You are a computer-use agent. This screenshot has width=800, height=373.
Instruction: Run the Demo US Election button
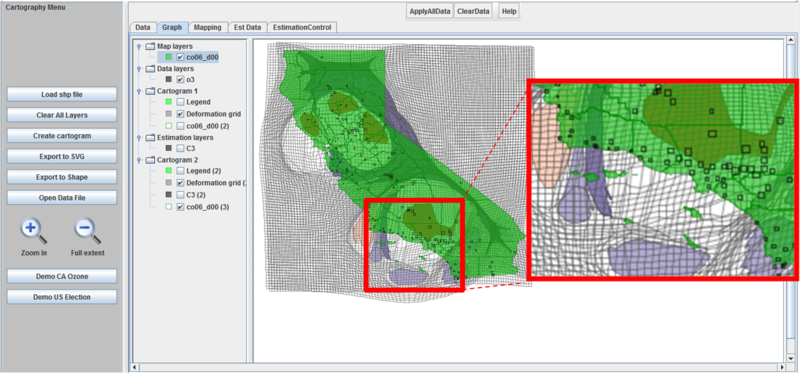pyautogui.click(x=62, y=297)
